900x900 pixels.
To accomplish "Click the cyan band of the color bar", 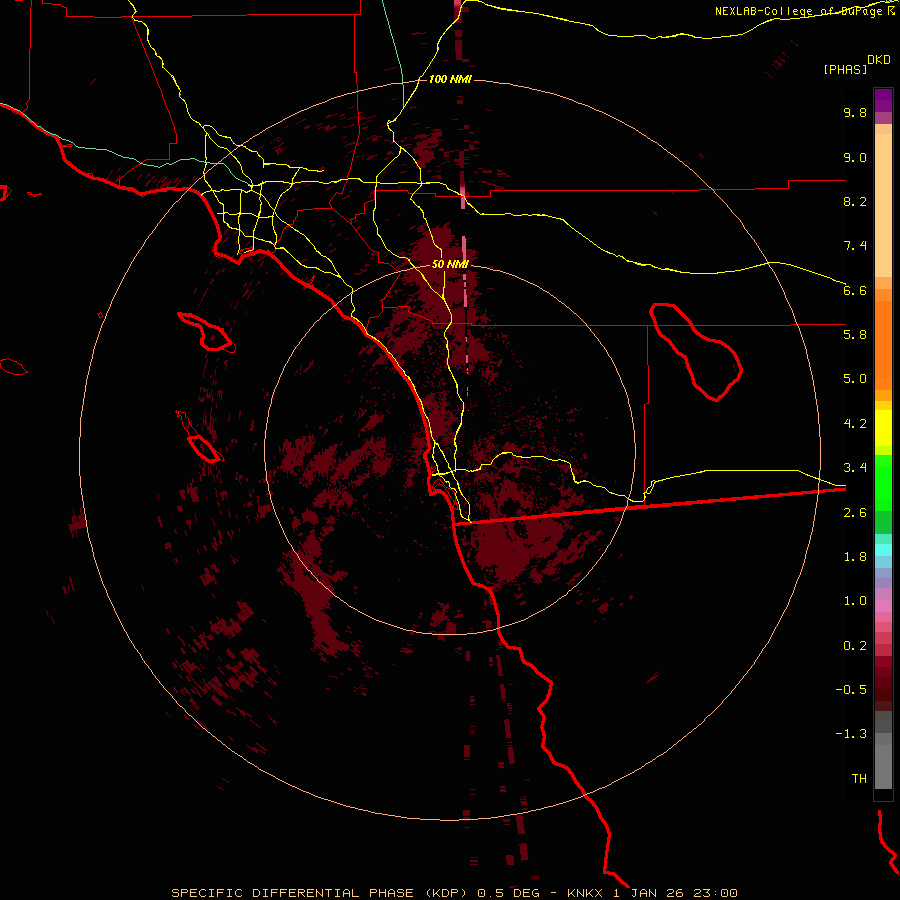I will pos(883,550).
